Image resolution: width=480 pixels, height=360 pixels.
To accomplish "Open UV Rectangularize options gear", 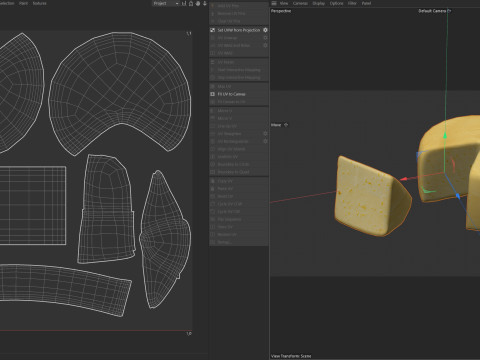I will click(265, 141).
